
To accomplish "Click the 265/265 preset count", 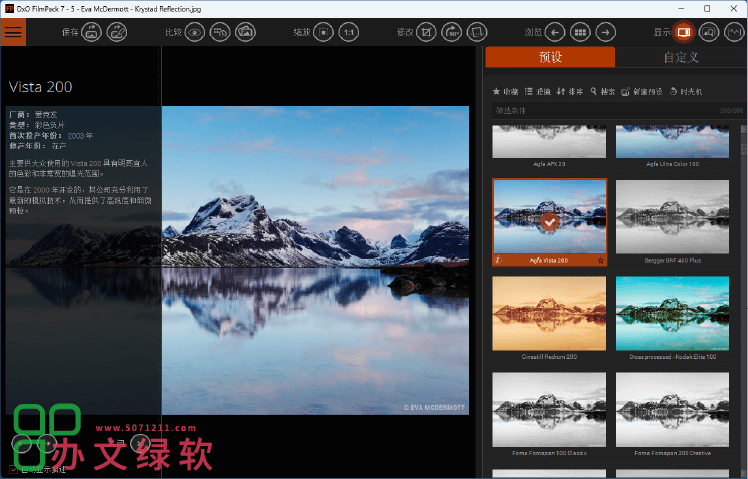I will [x=731, y=111].
